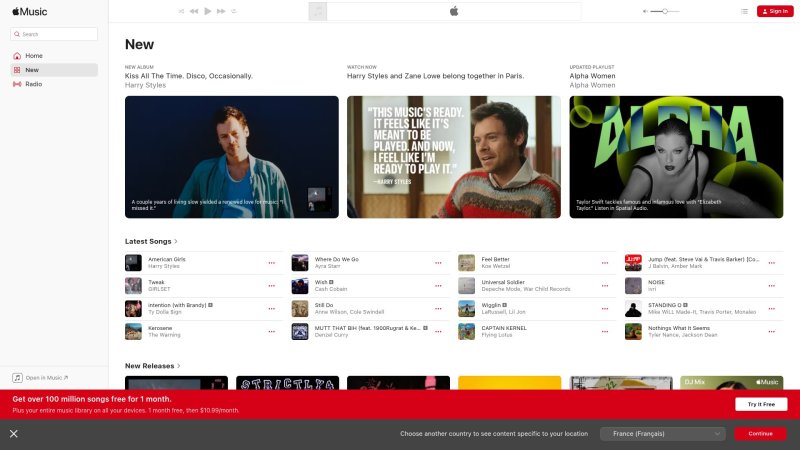The height and width of the screenshot is (450, 800).
Task: Open more options for American Girls
Action: pos(271,263)
